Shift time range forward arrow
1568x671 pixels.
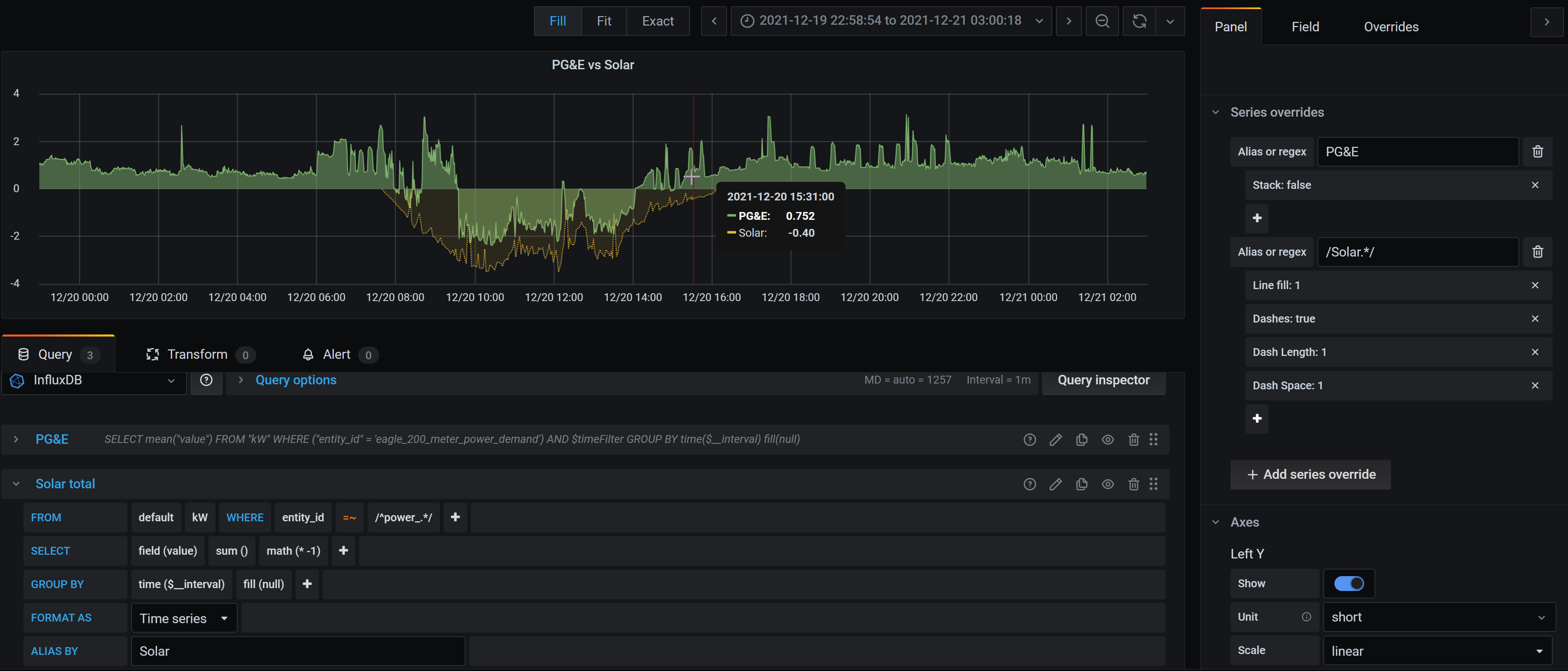[x=1068, y=21]
